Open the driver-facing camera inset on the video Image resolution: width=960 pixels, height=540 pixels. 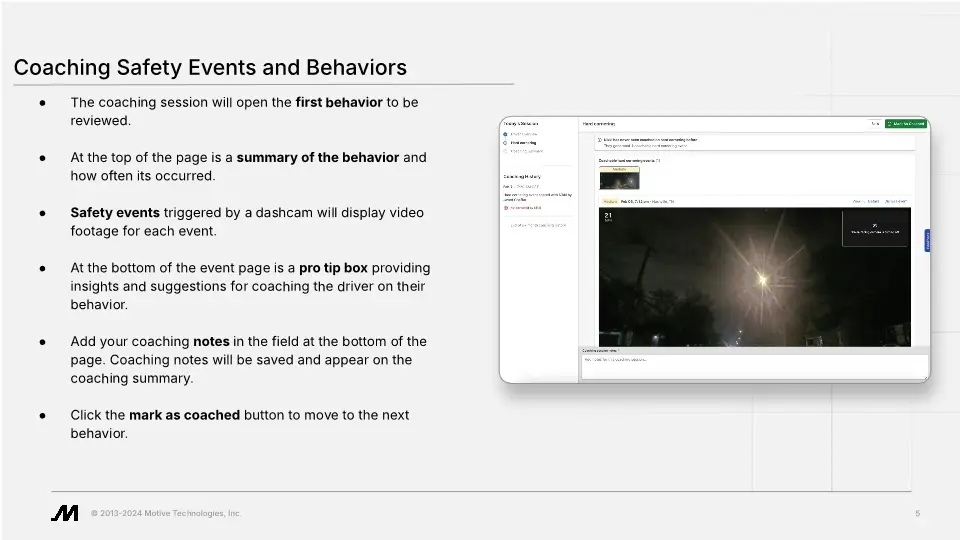pos(875,228)
